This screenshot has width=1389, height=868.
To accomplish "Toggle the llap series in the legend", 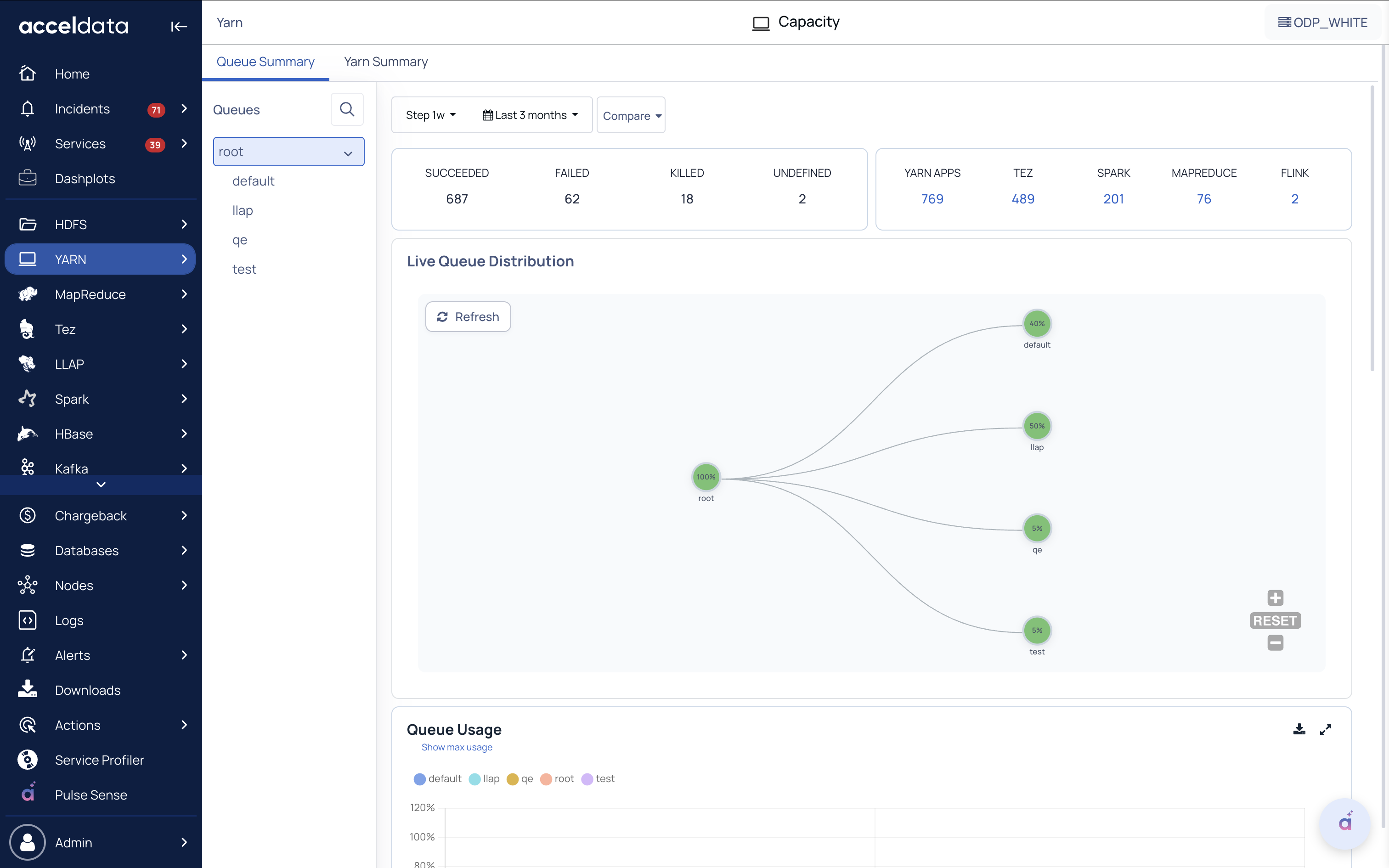I will tap(484, 778).
